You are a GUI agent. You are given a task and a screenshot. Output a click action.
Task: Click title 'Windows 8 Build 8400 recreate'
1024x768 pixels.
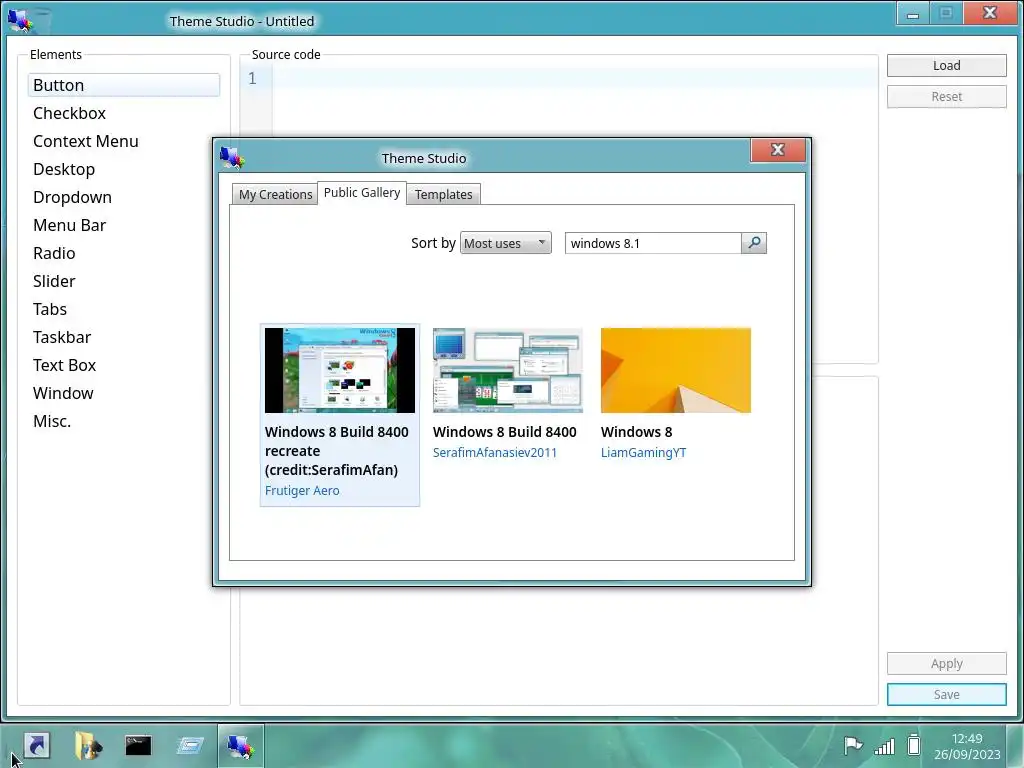337,451
